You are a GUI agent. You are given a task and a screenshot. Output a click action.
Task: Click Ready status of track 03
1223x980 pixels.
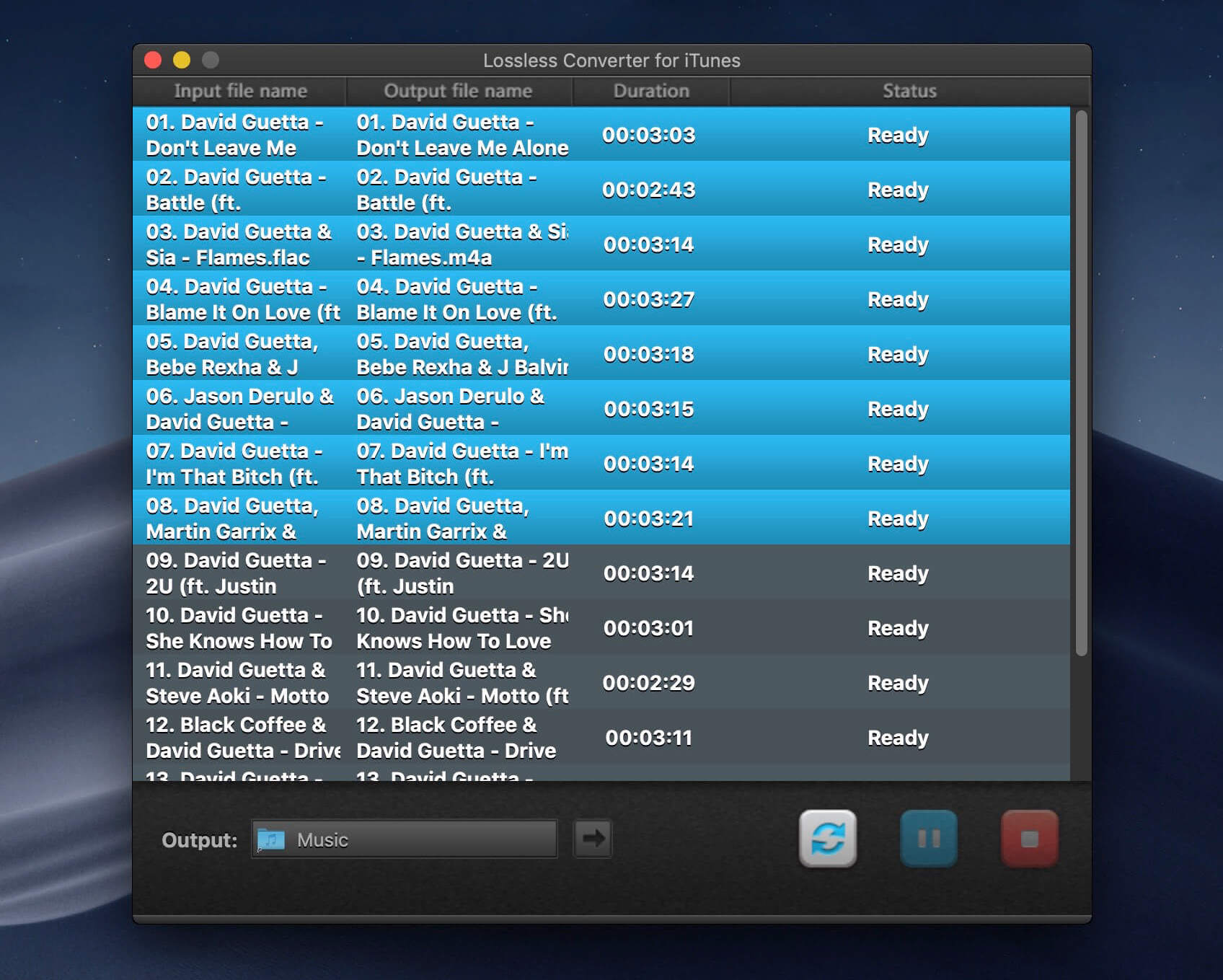[x=898, y=245]
